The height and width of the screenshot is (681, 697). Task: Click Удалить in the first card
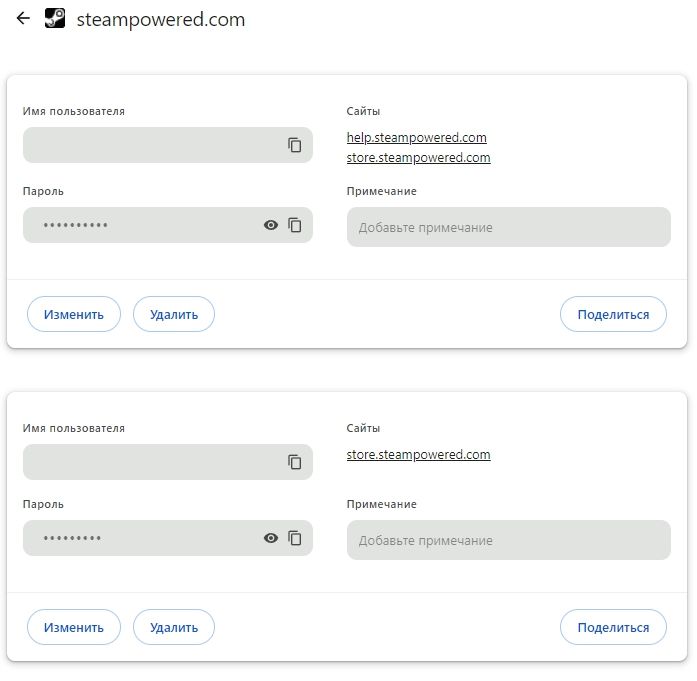tap(174, 314)
